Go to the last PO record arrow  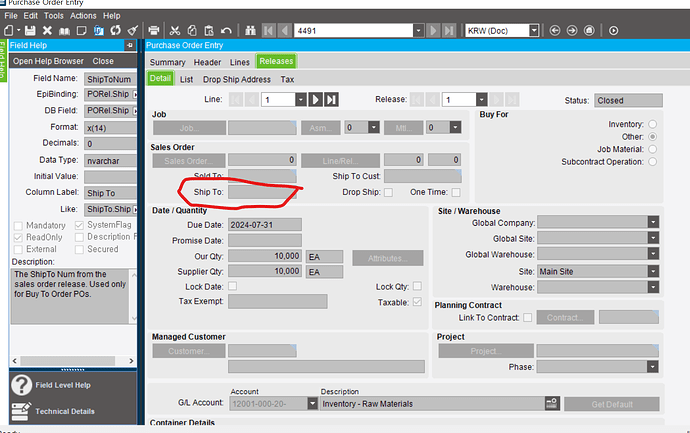tap(449, 30)
